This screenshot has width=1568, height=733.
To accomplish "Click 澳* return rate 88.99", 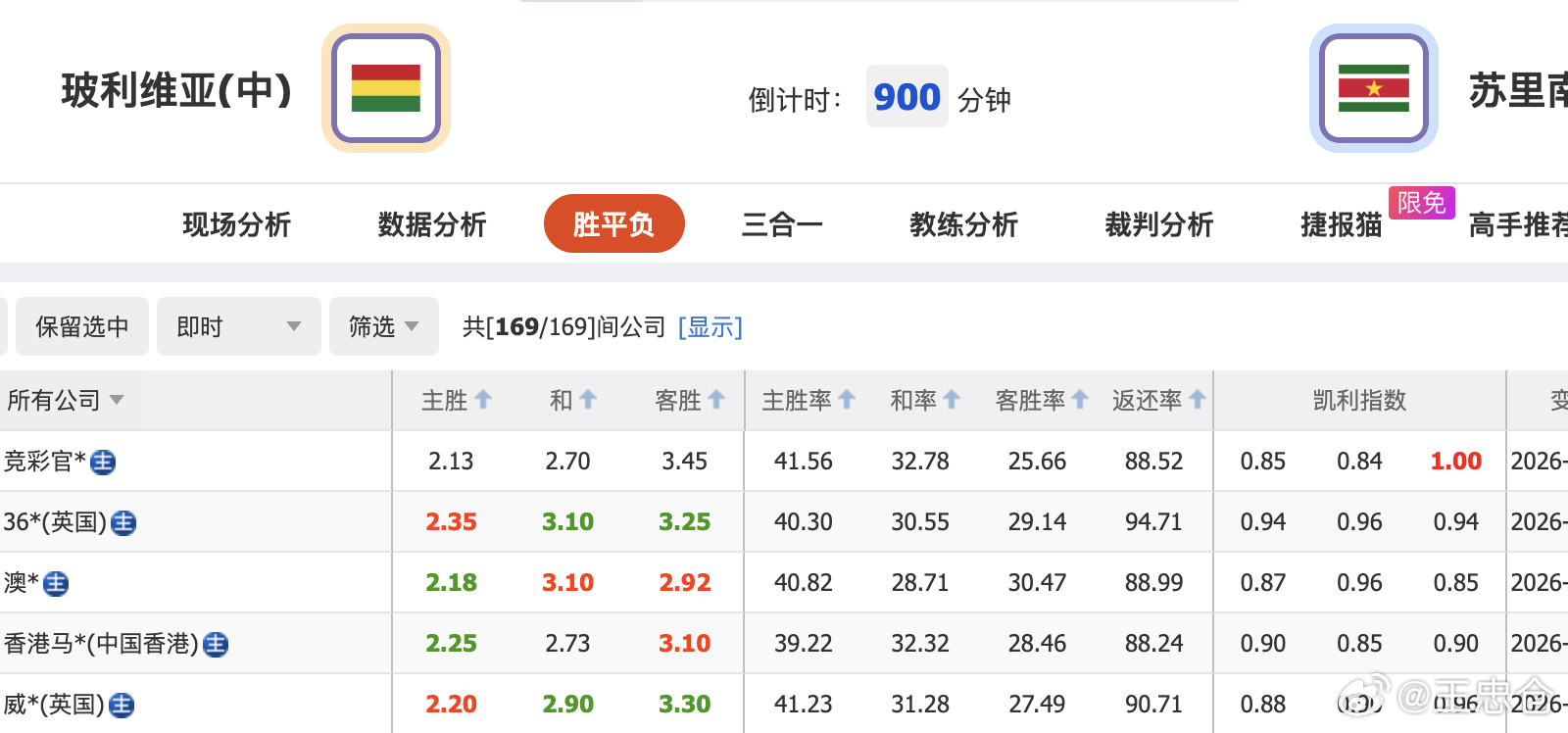I will pyautogui.click(x=1153, y=582).
